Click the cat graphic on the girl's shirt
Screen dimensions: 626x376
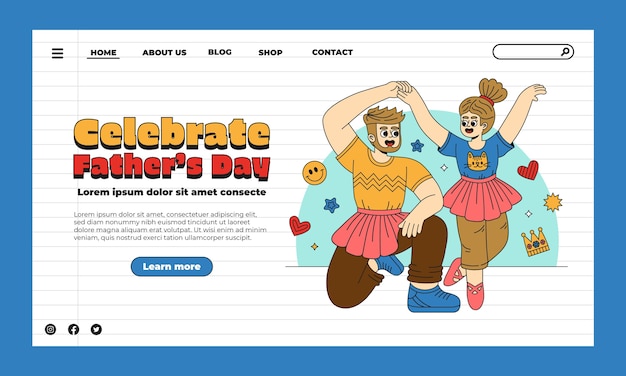click(477, 161)
